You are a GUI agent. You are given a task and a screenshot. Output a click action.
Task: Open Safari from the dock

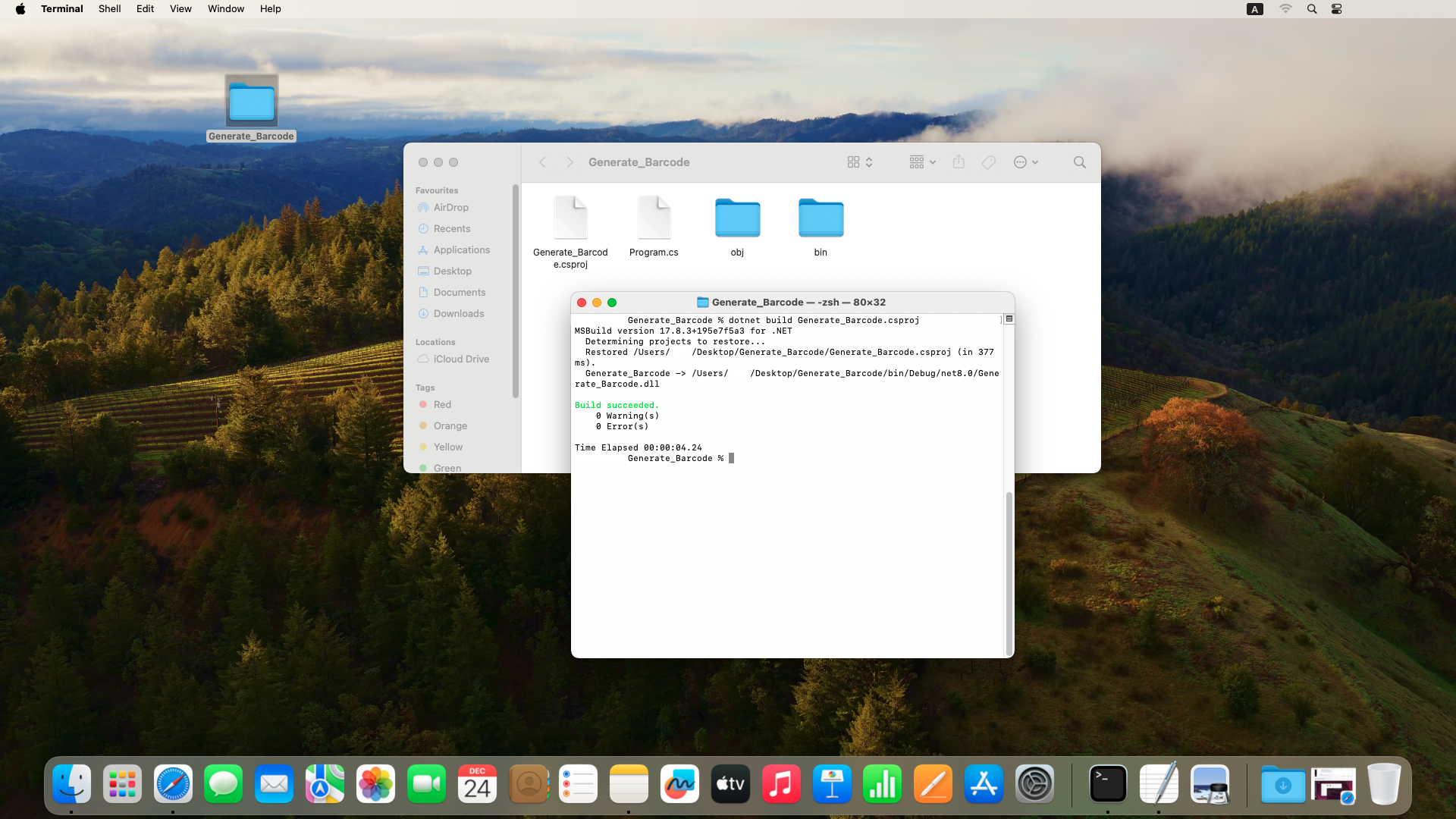173,784
